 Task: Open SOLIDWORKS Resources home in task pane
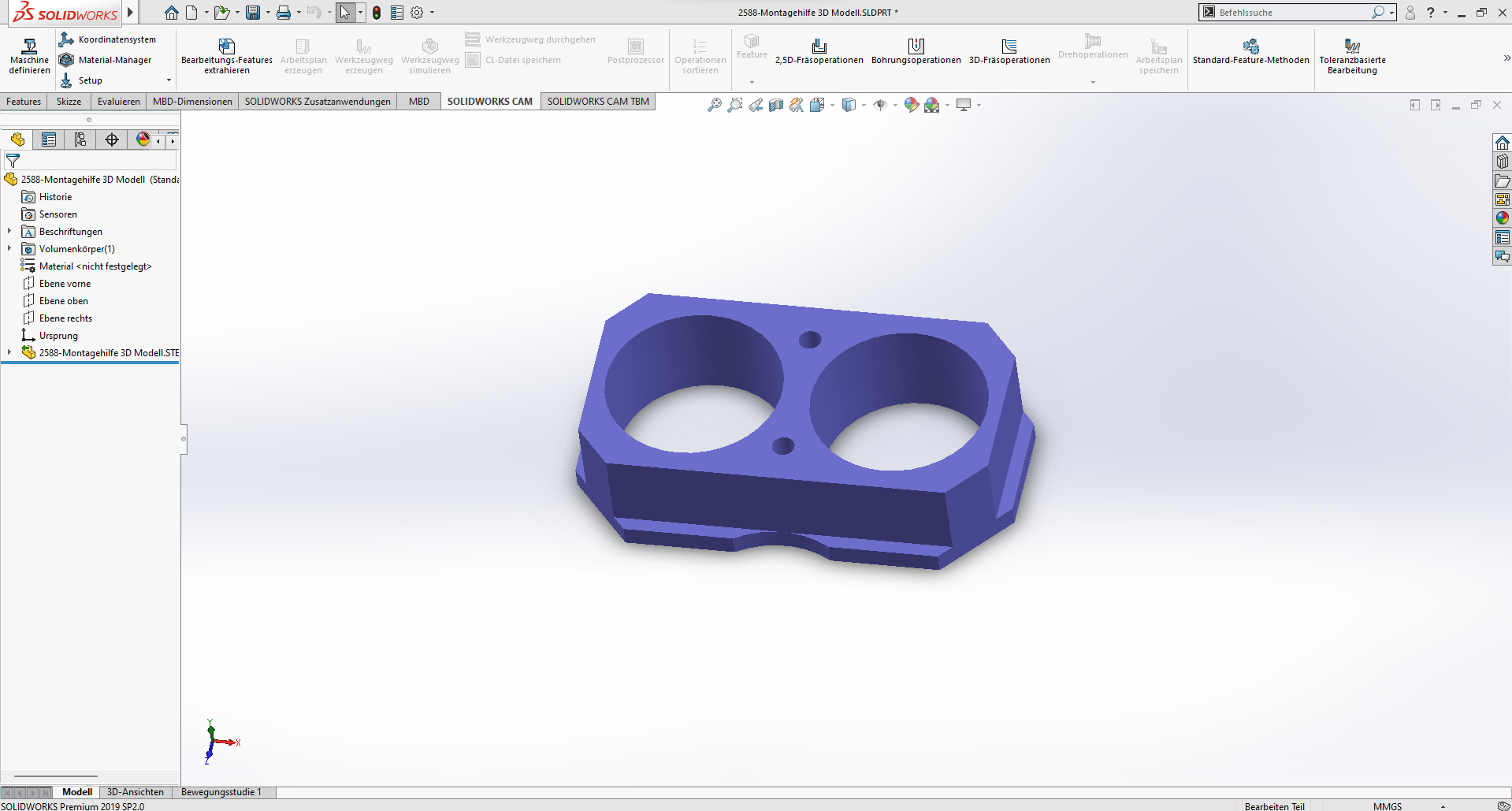click(1503, 143)
